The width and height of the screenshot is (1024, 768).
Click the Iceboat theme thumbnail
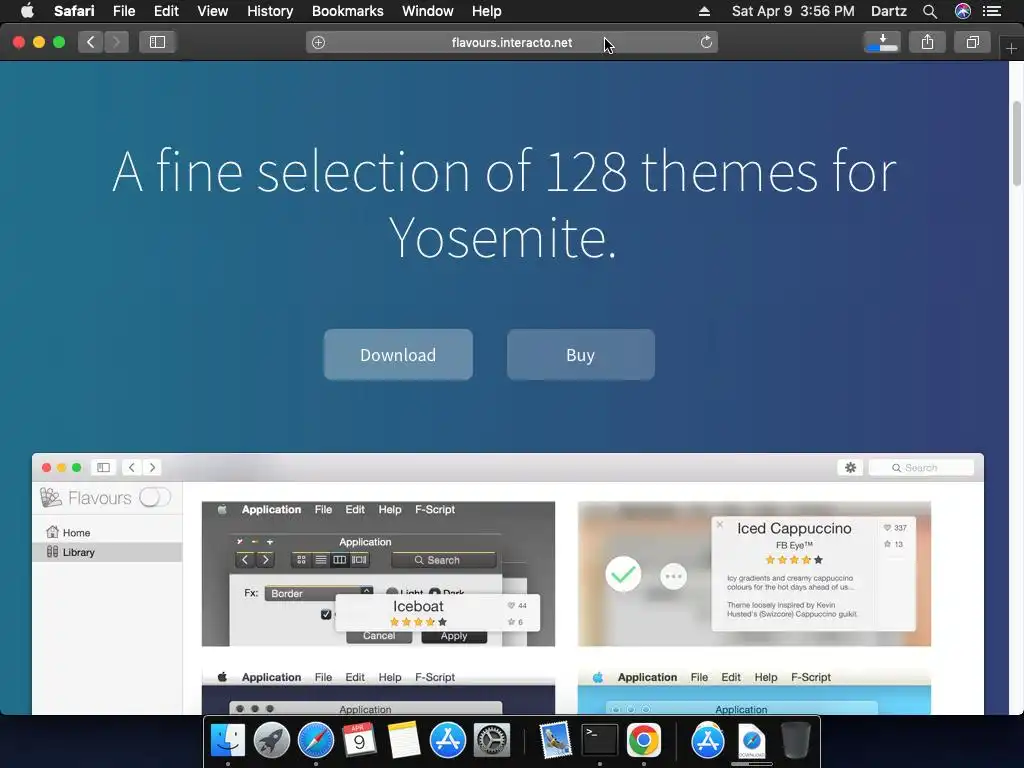coord(378,574)
